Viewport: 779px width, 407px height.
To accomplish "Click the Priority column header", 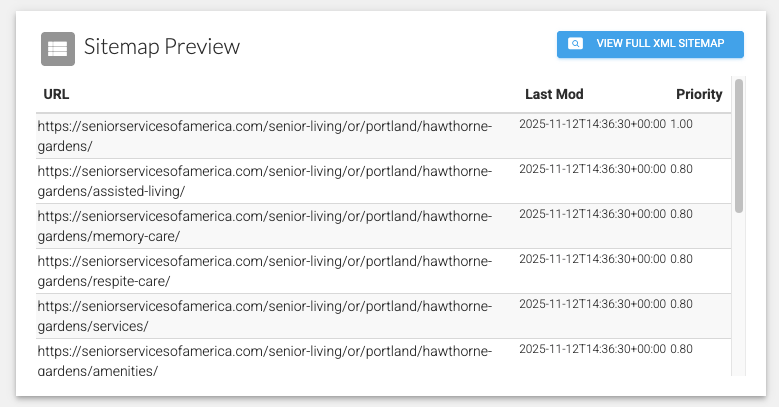I will click(699, 94).
